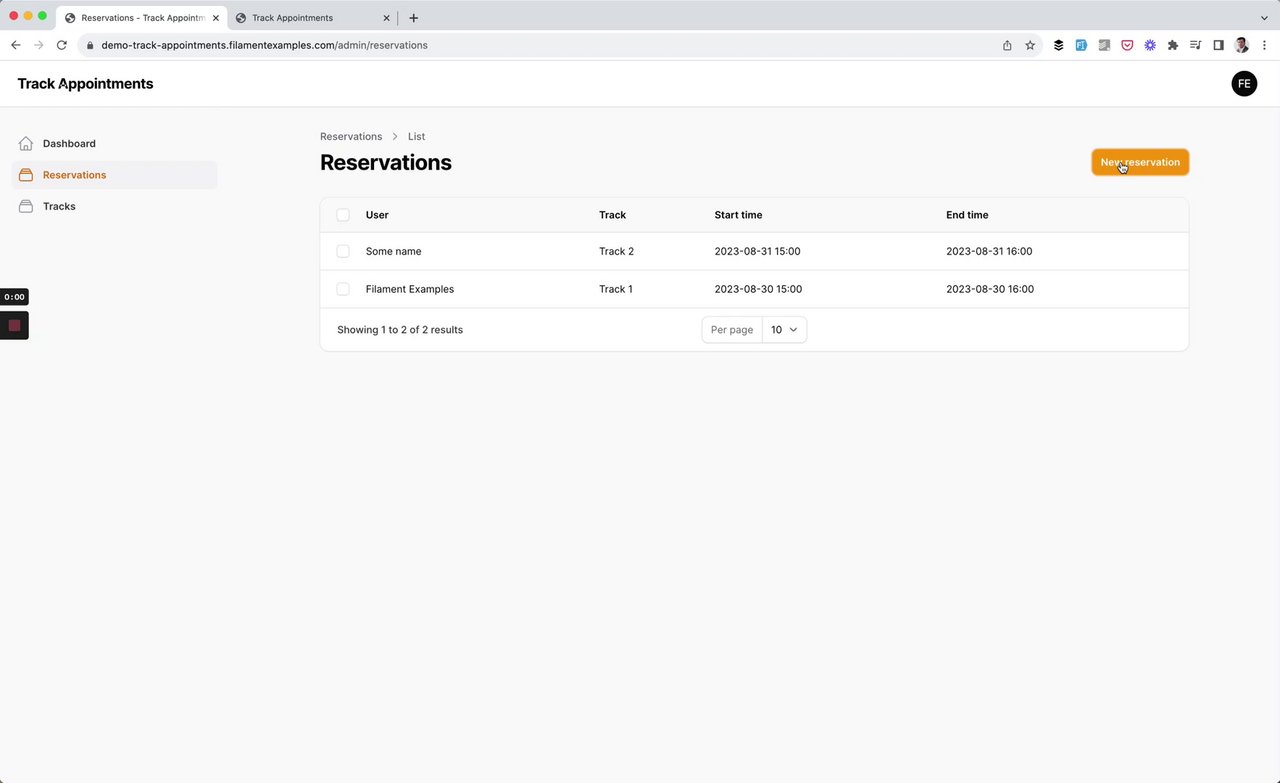Click the Pocket extension icon
The width and height of the screenshot is (1280, 783).
click(x=1127, y=45)
